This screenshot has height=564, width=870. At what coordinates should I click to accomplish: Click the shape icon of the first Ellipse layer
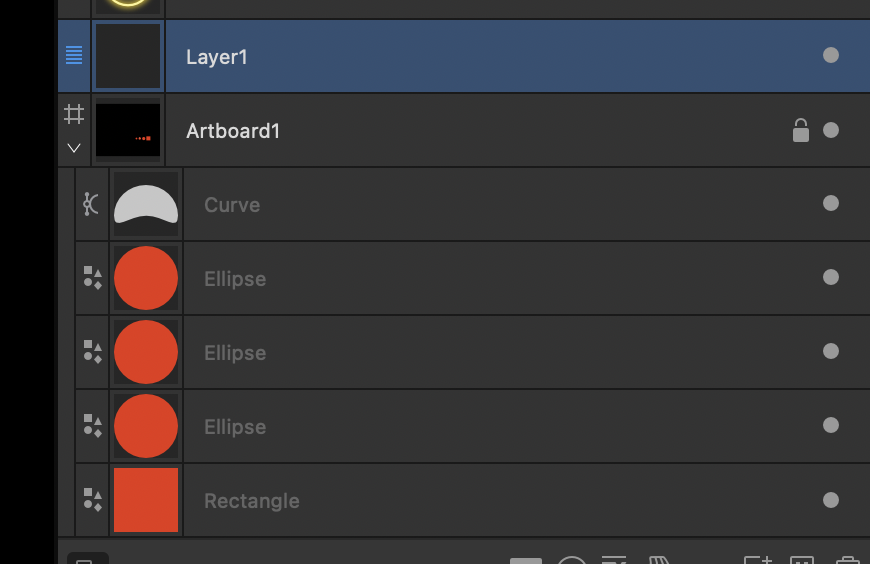point(93,278)
